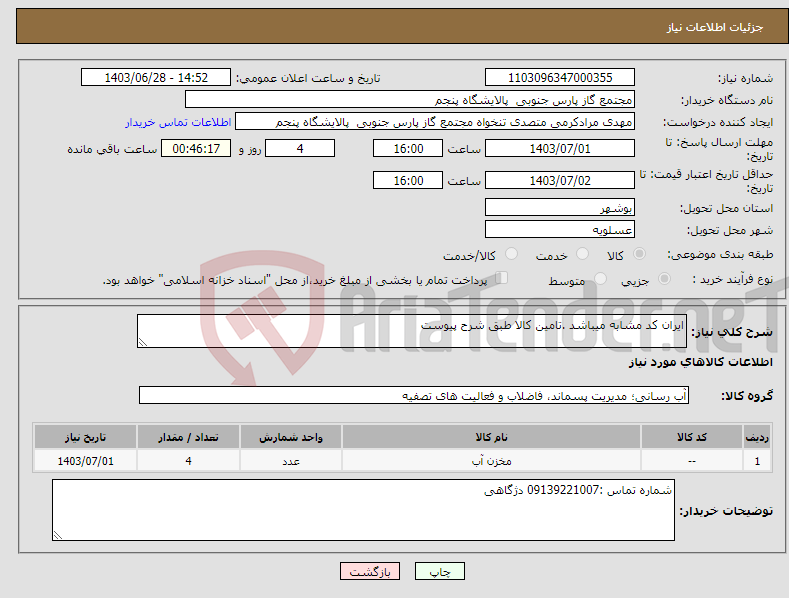Click the response deadline time 16:00 field

point(408,148)
